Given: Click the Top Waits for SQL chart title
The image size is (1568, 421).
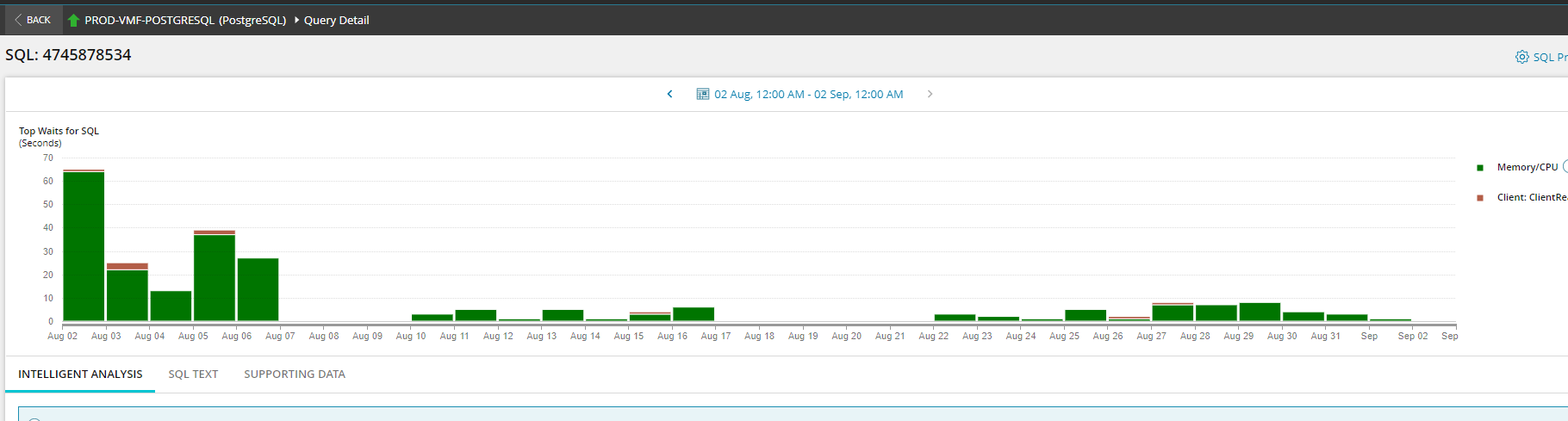Looking at the screenshot, I should pos(59,131).
